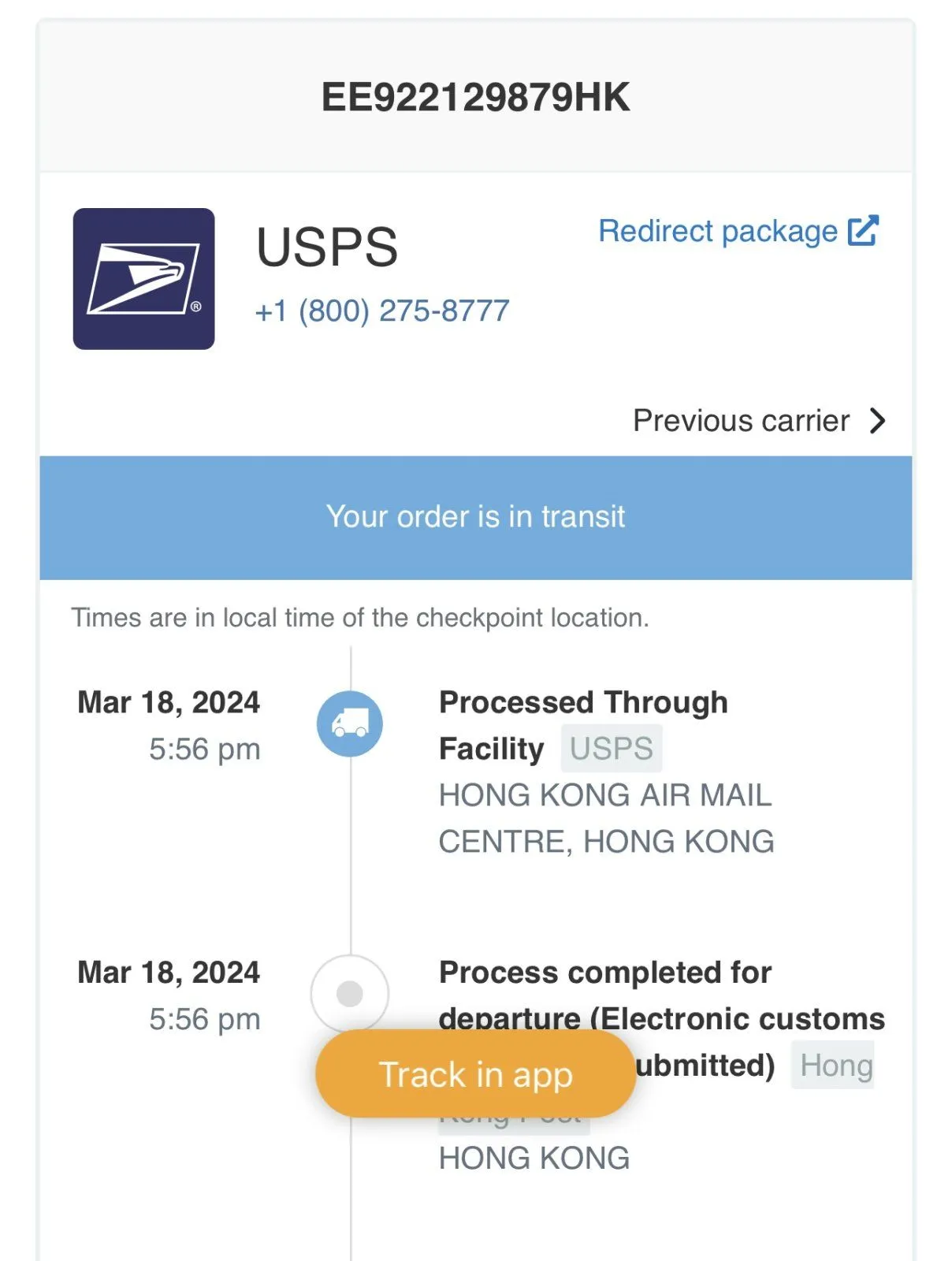
Task: Click the local time notice text
Action: pos(360,617)
